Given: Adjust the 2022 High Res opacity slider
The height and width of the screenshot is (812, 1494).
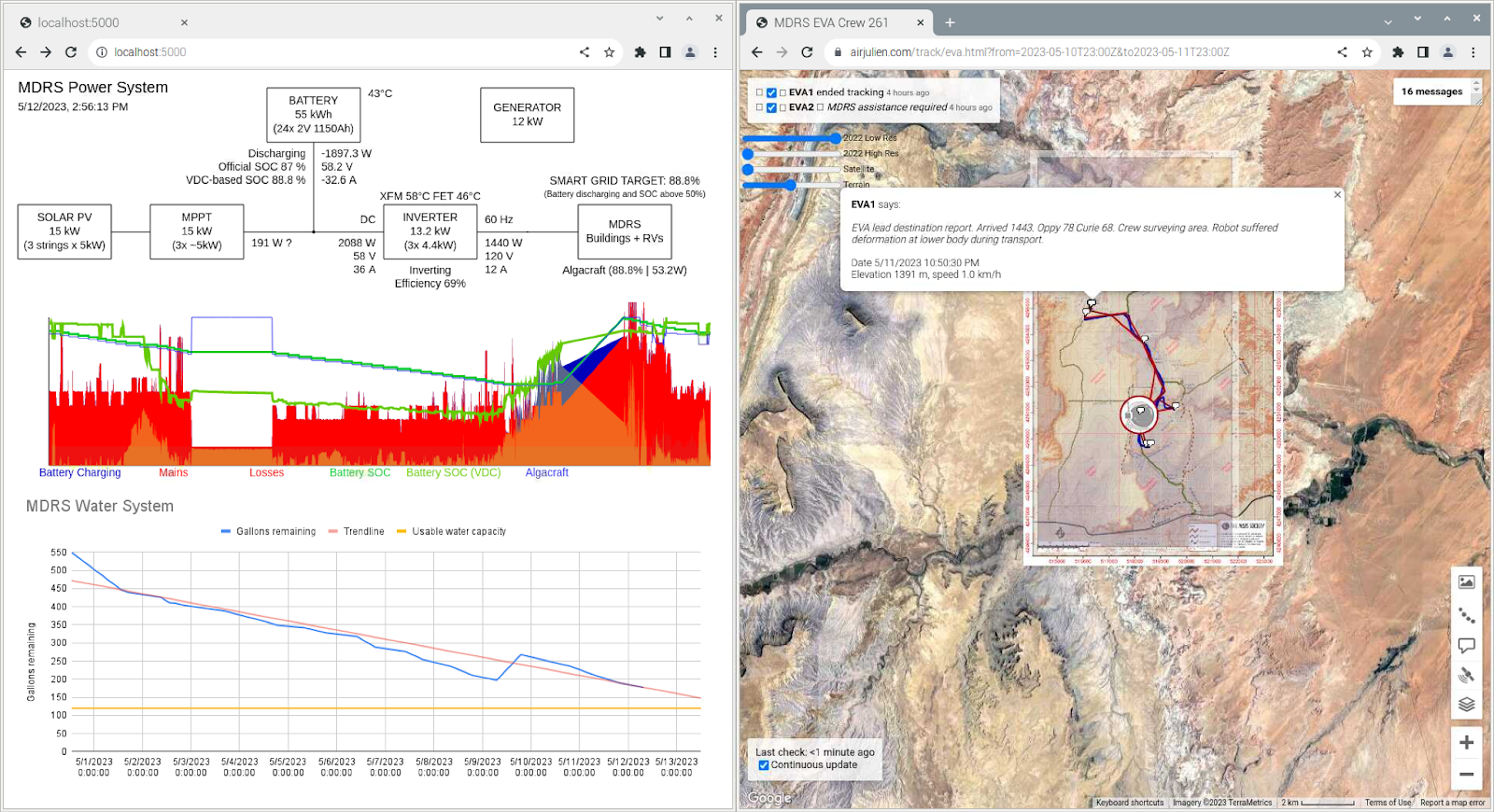Looking at the screenshot, I should 792,154.
